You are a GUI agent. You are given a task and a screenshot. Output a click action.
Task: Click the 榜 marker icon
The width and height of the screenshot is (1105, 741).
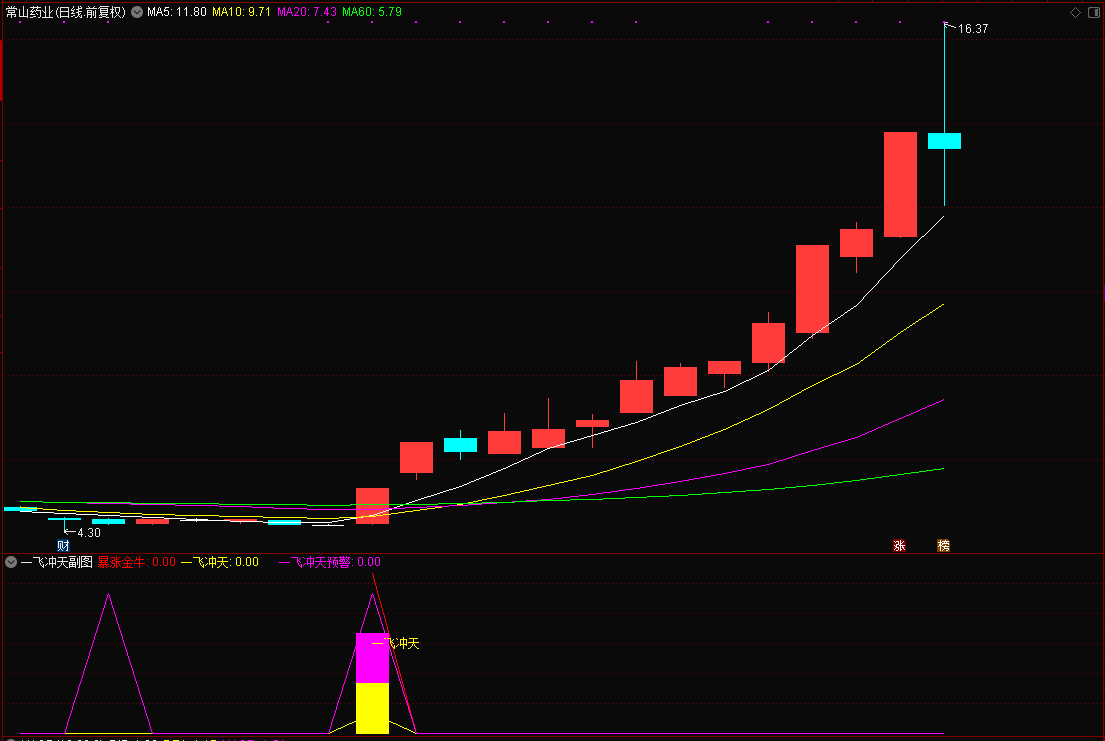coord(944,545)
